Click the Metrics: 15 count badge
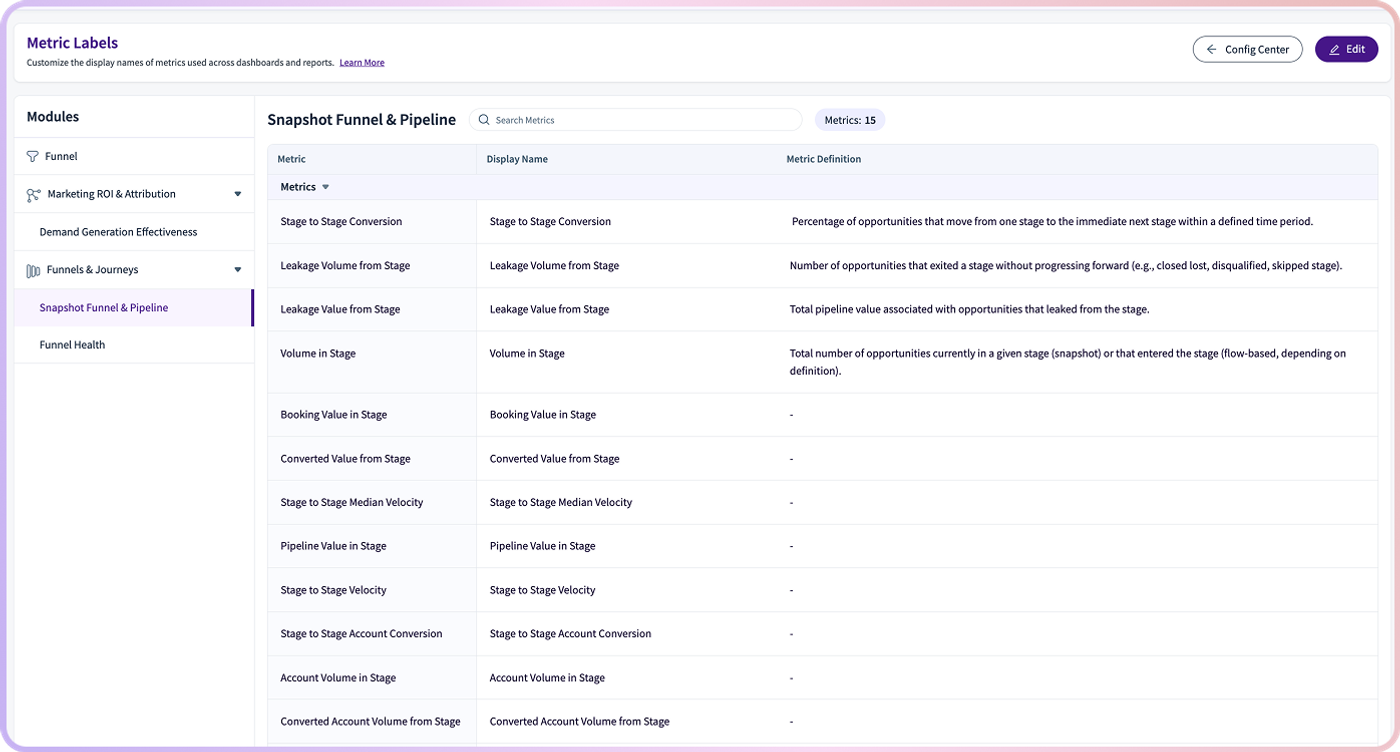Screen dimensions: 1400x752 coord(850,120)
